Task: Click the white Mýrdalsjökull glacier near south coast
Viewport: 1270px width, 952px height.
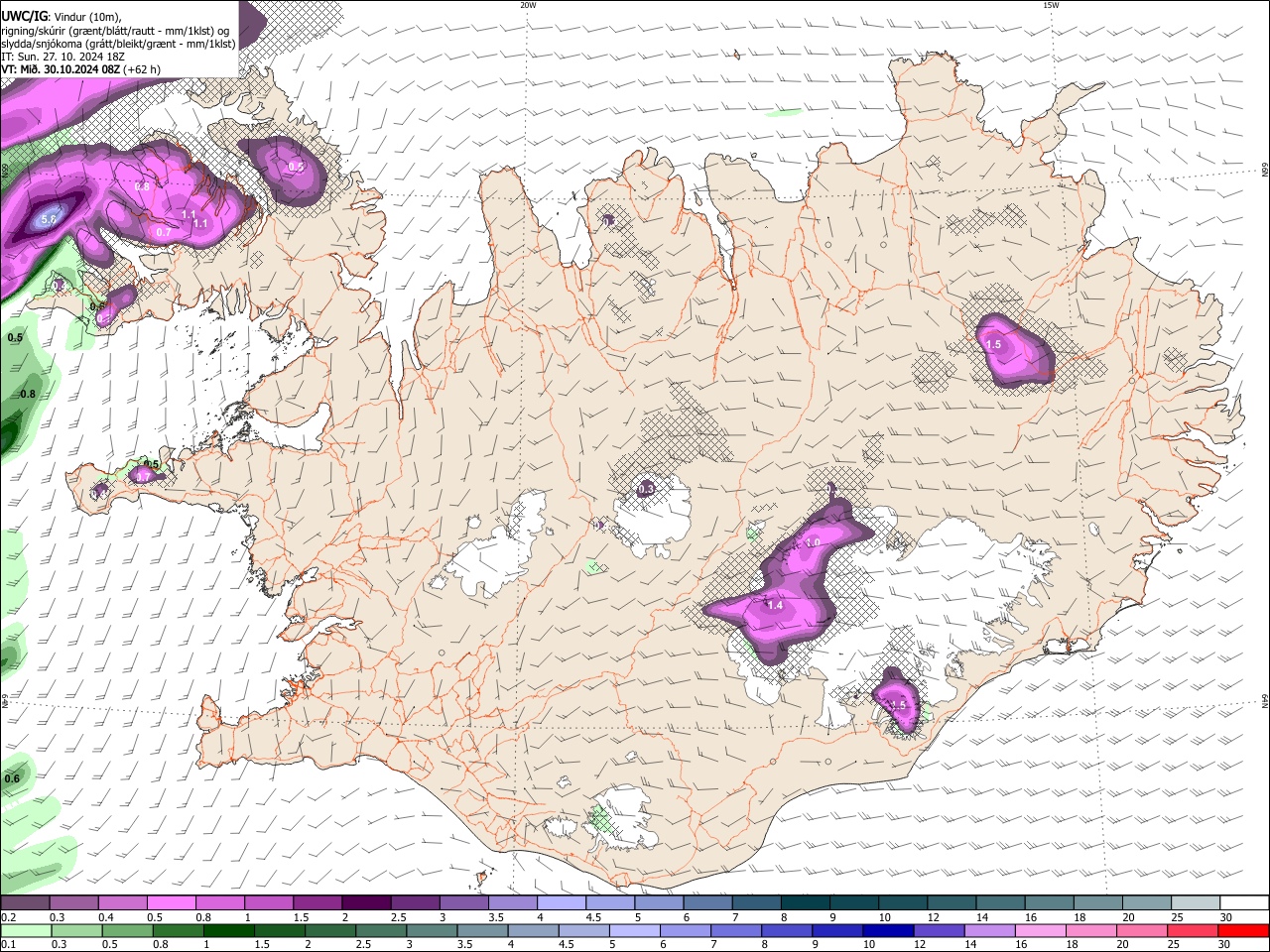Action: pos(623,818)
